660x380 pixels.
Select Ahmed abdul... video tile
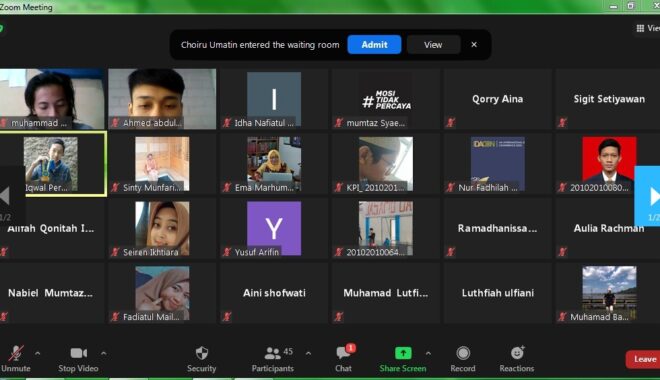coord(162,99)
